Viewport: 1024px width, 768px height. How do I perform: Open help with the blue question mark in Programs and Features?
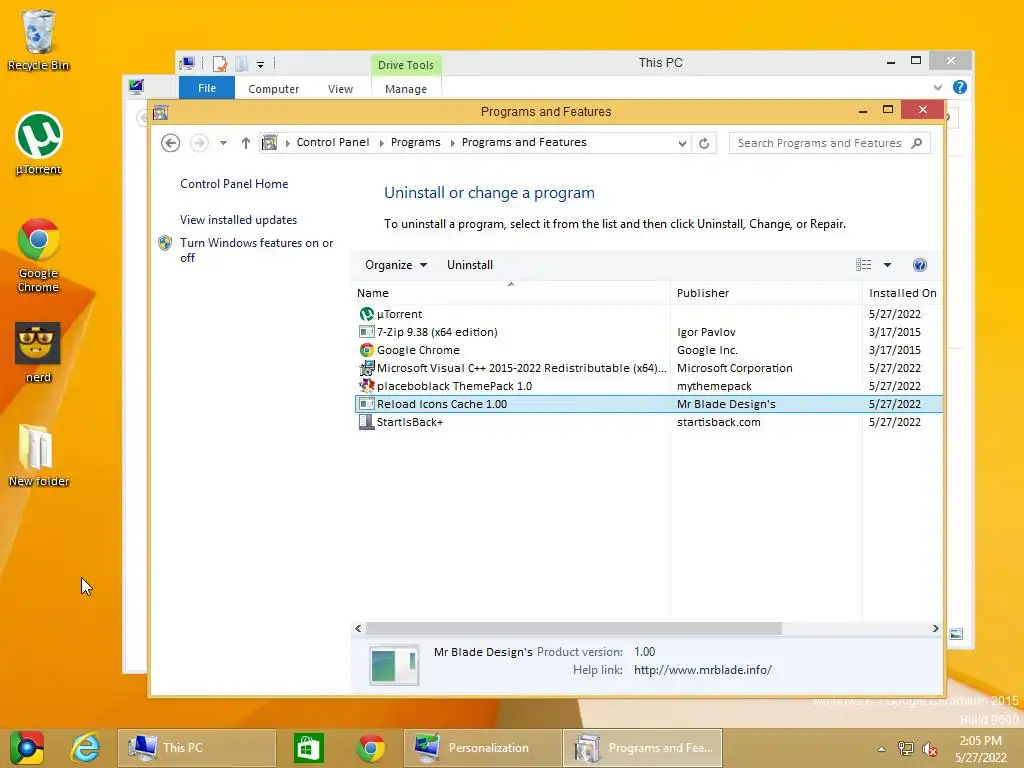click(x=920, y=264)
